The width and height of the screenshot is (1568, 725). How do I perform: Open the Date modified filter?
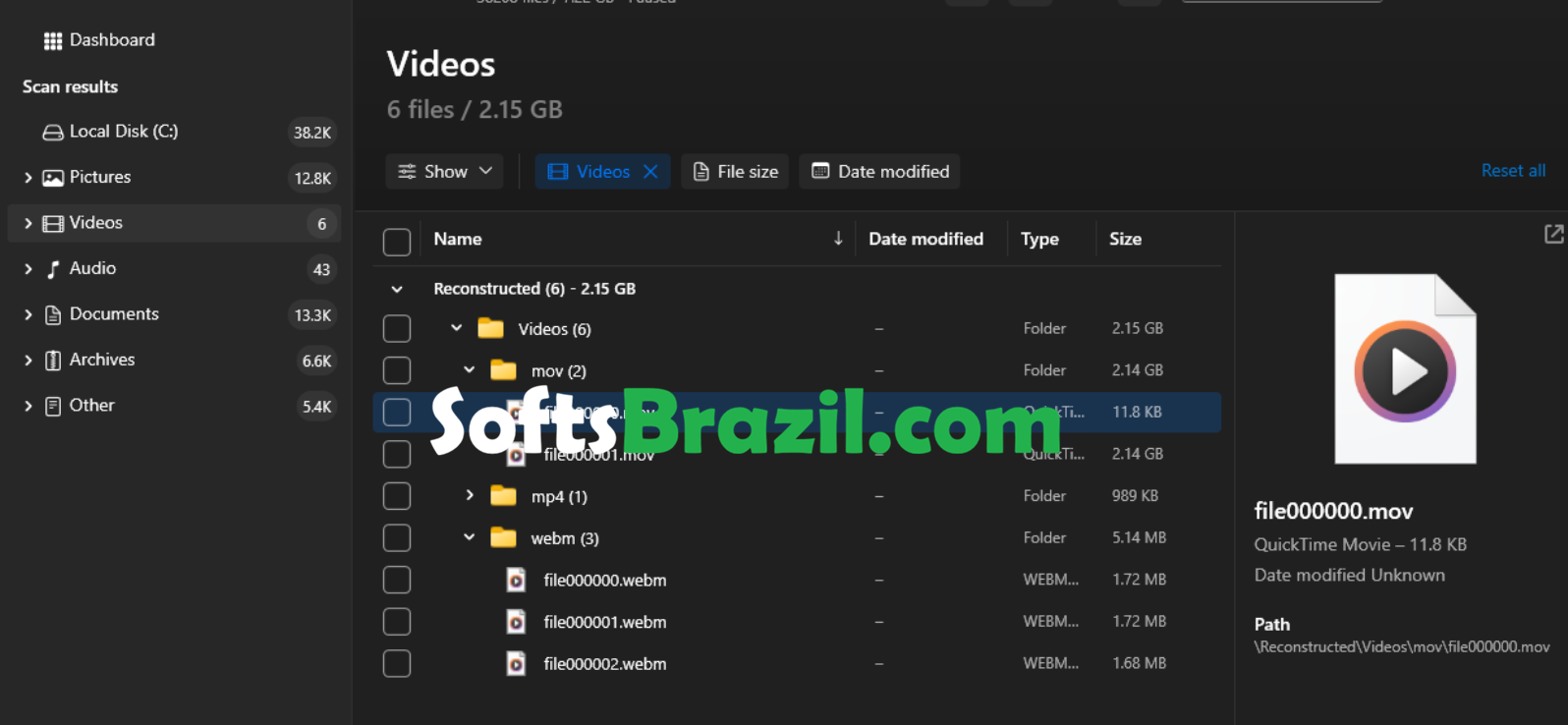click(x=879, y=172)
